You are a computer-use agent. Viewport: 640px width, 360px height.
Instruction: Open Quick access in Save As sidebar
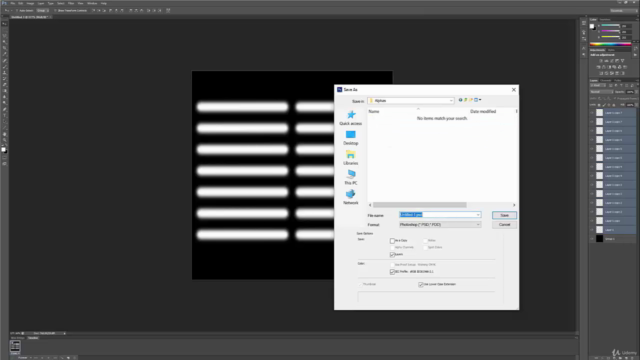(x=351, y=118)
